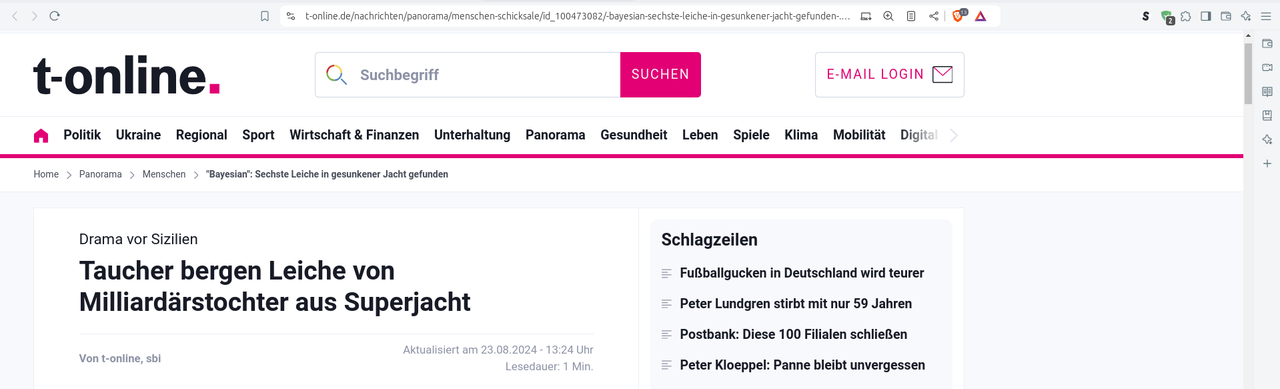
Task: Open Brave Rewards triangle icon
Action: [980, 16]
